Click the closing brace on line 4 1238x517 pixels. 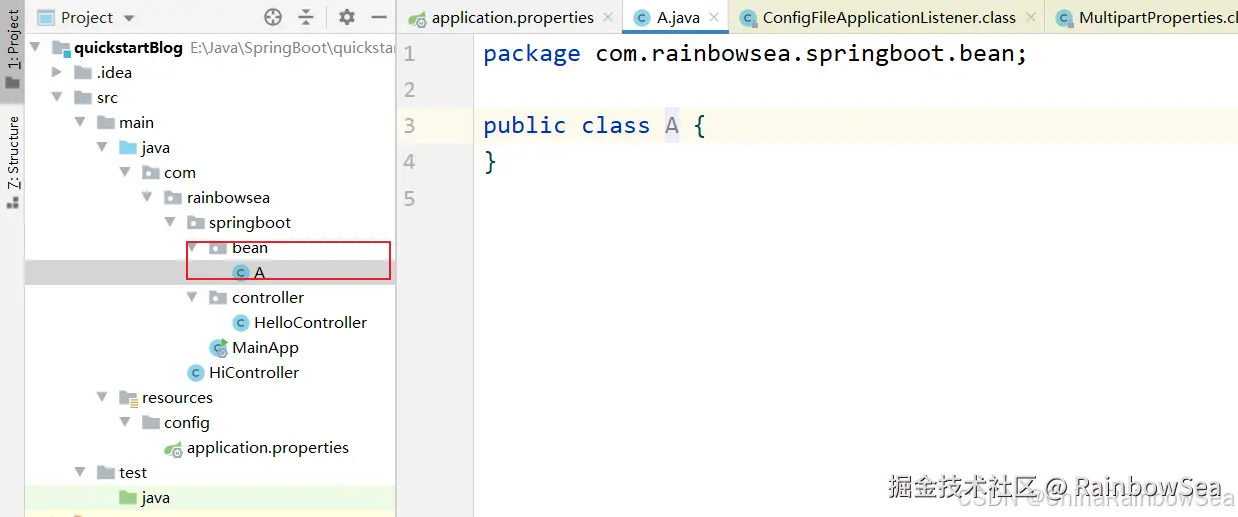[x=490, y=162]
